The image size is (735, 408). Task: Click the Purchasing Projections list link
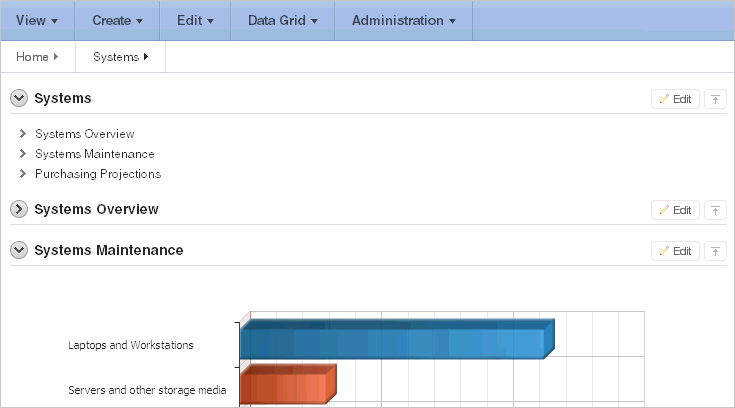point(98,174)
